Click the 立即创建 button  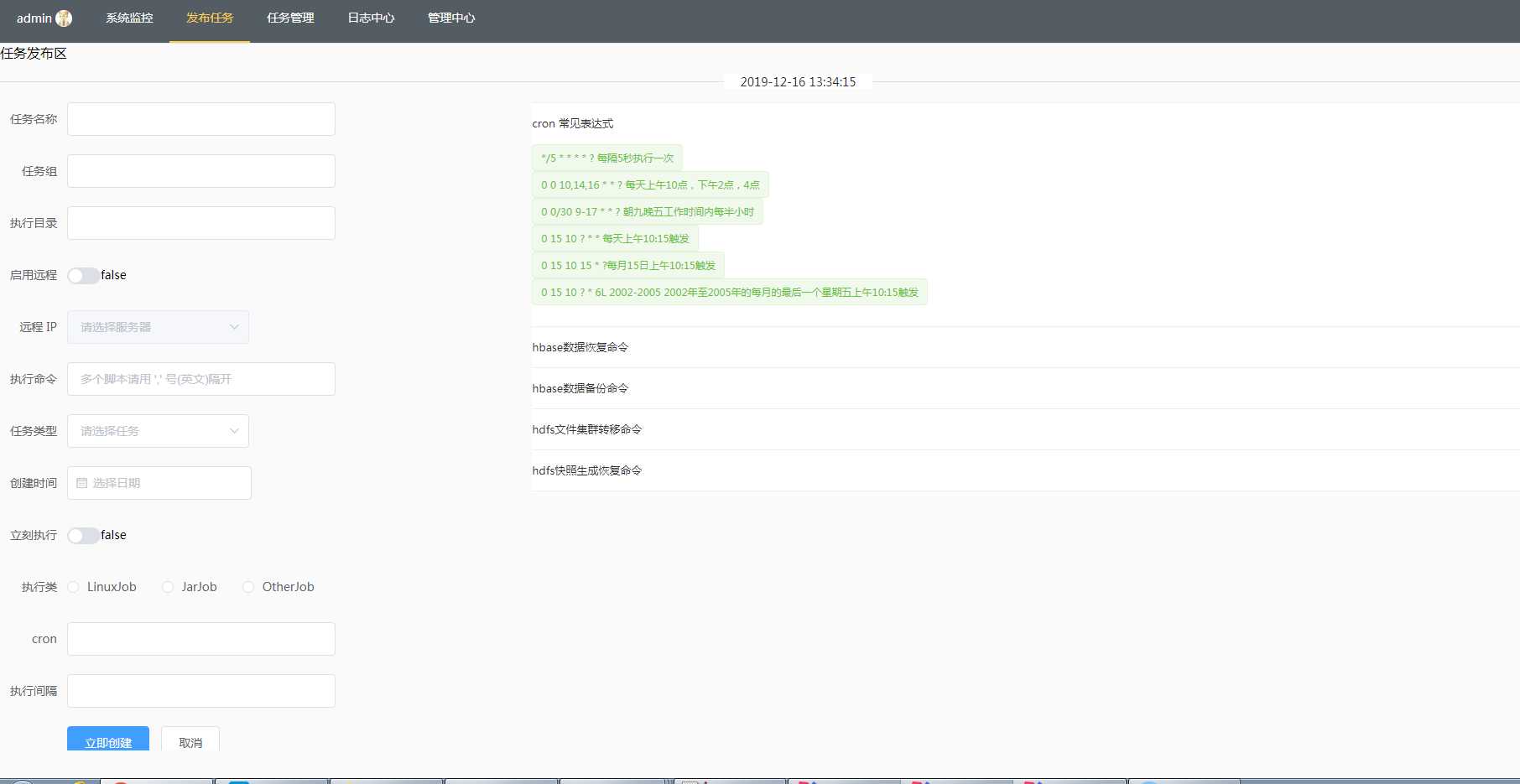coord(108,739)
